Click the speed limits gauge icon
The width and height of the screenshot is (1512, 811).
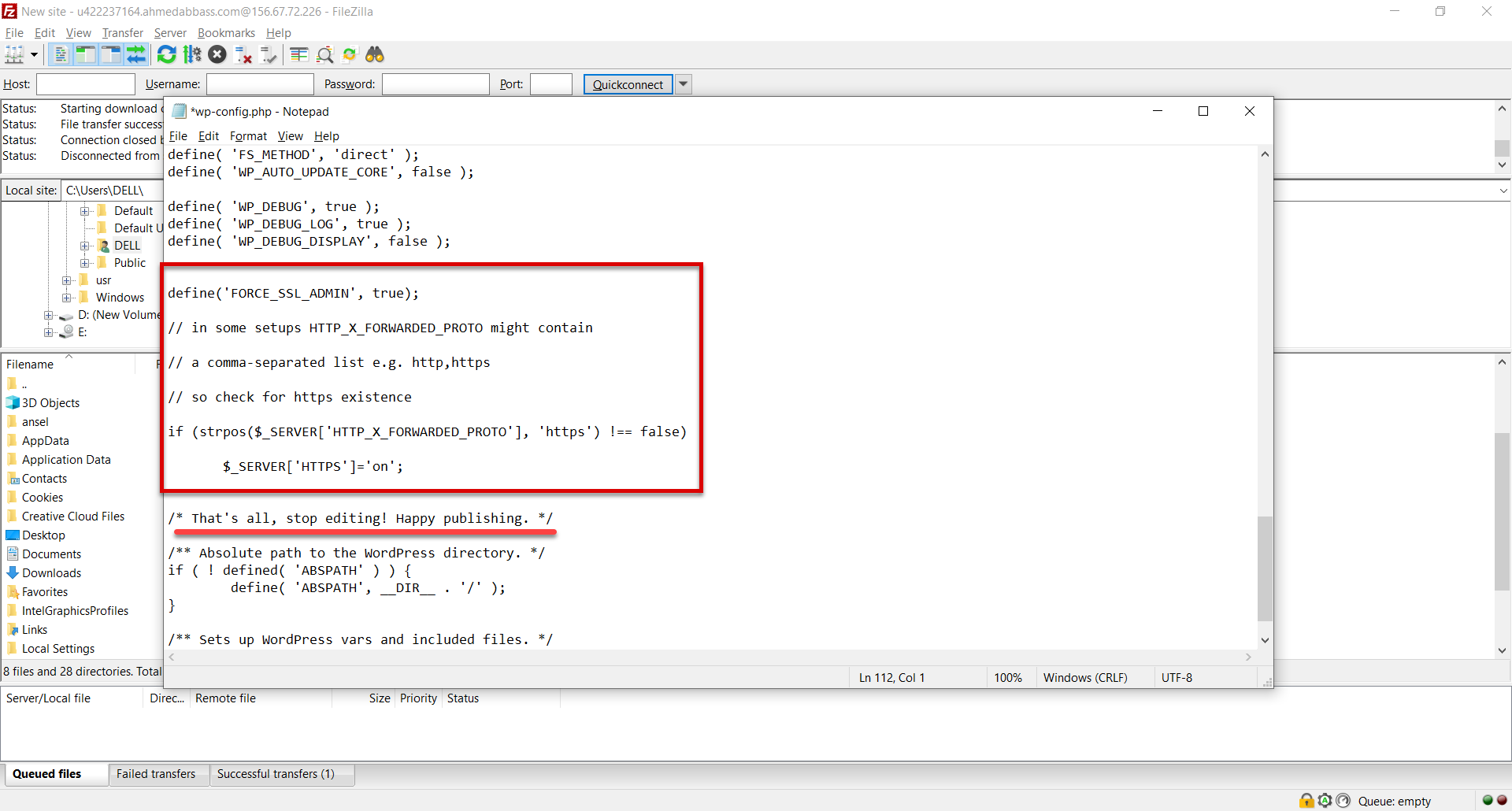click(1343, 801)
